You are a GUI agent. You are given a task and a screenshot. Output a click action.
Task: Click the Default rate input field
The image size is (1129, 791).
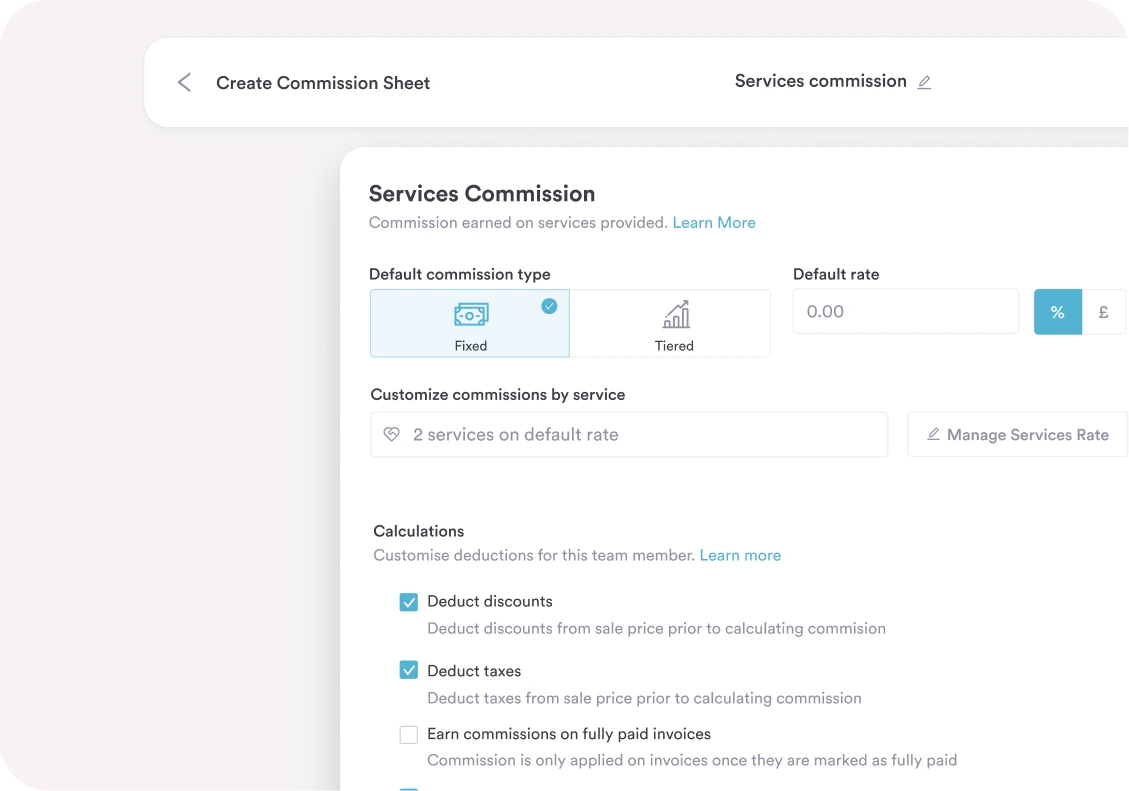tap(905, 312)
